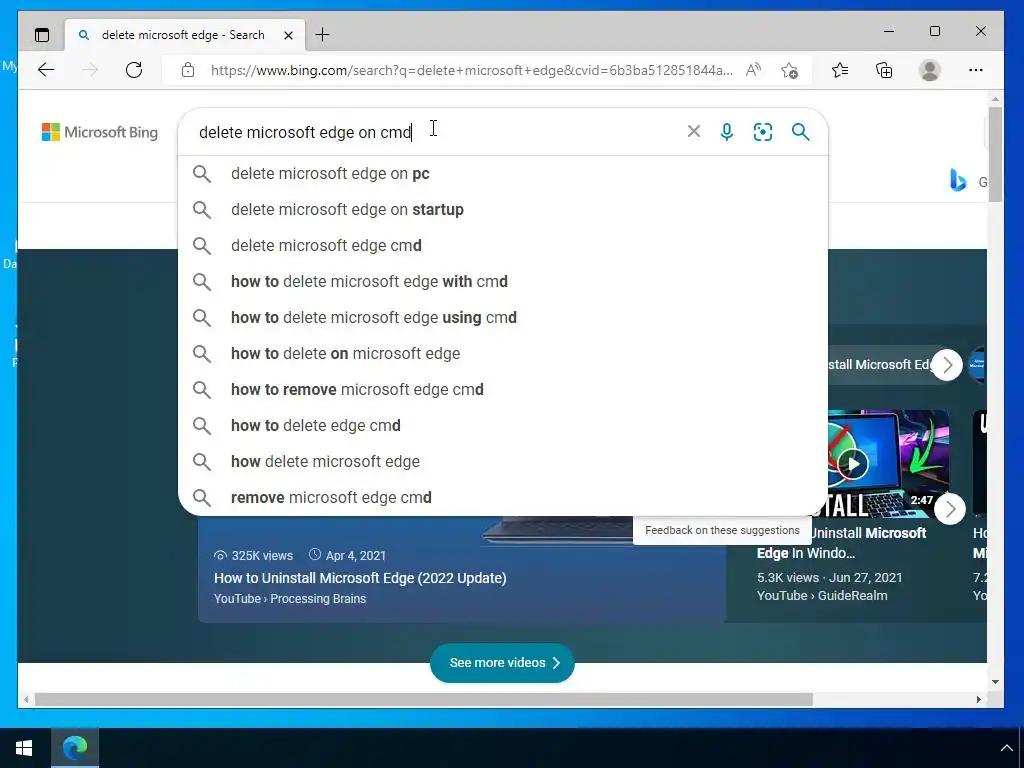Select suggestion 'how delete microsoft edge'
The height and width of the screenshot is (768, 1024).
click(x=503, y=461)
